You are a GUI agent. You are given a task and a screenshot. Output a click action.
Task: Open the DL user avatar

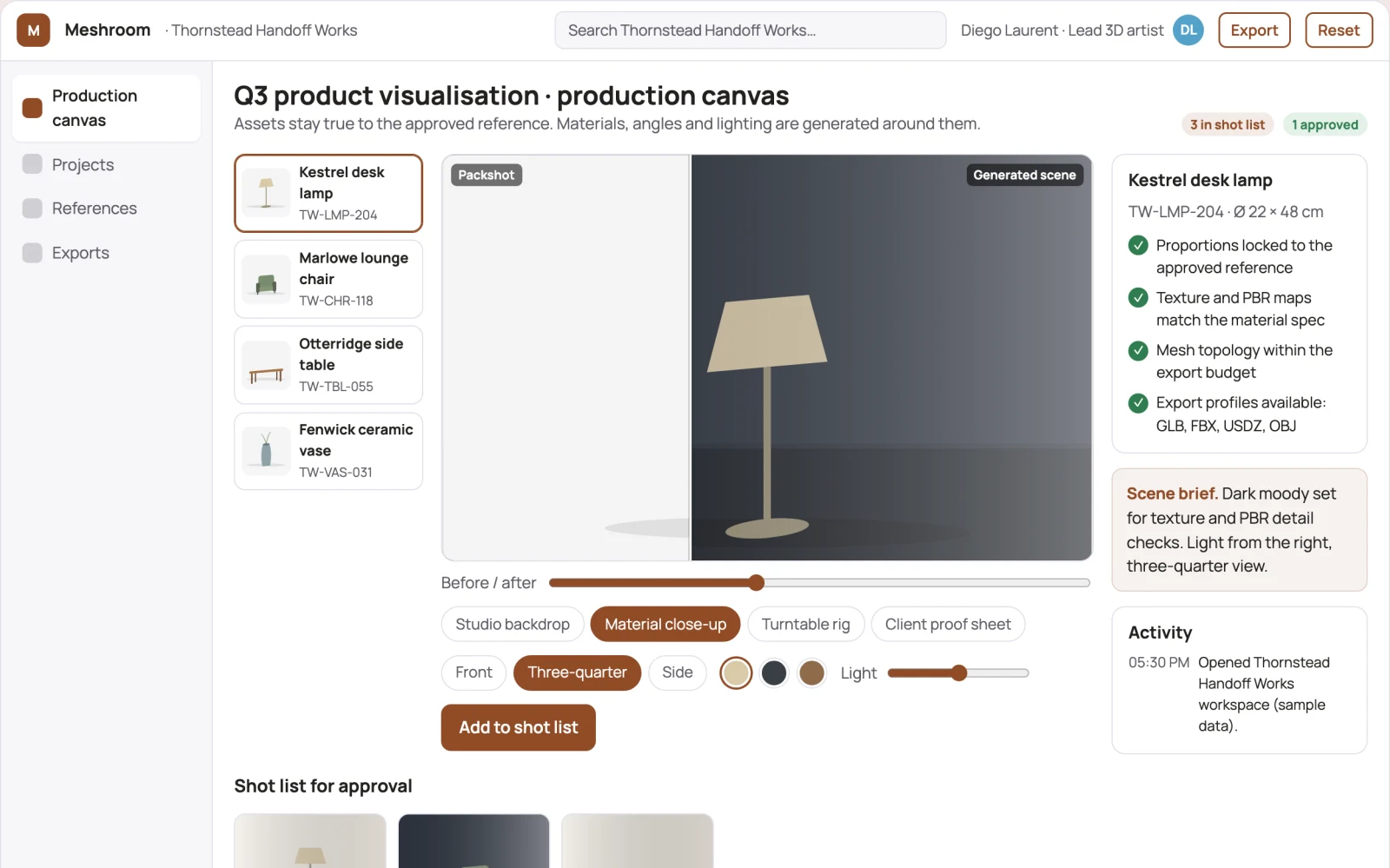(x=1188, y=30)
